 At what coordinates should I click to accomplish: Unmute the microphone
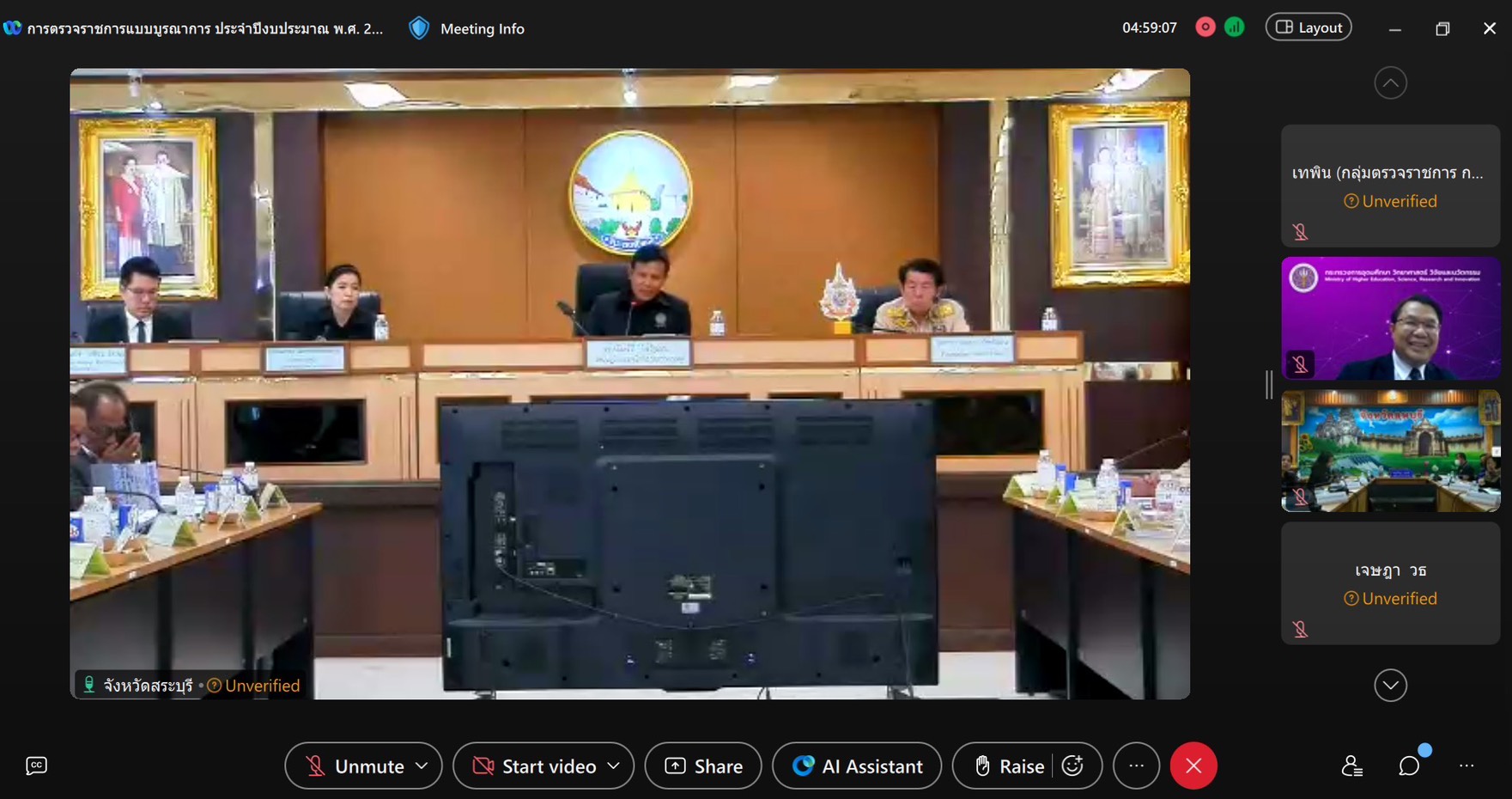pyautogui.click(x=354, y=765)
